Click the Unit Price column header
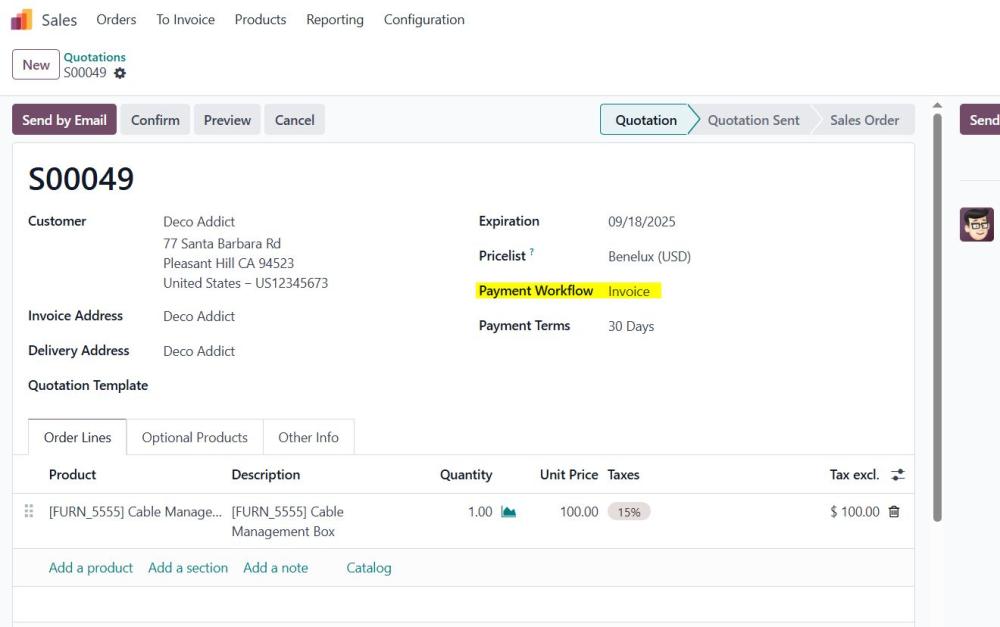The width and height of the screenshot is (1000, 627). [x=569, y=475]
